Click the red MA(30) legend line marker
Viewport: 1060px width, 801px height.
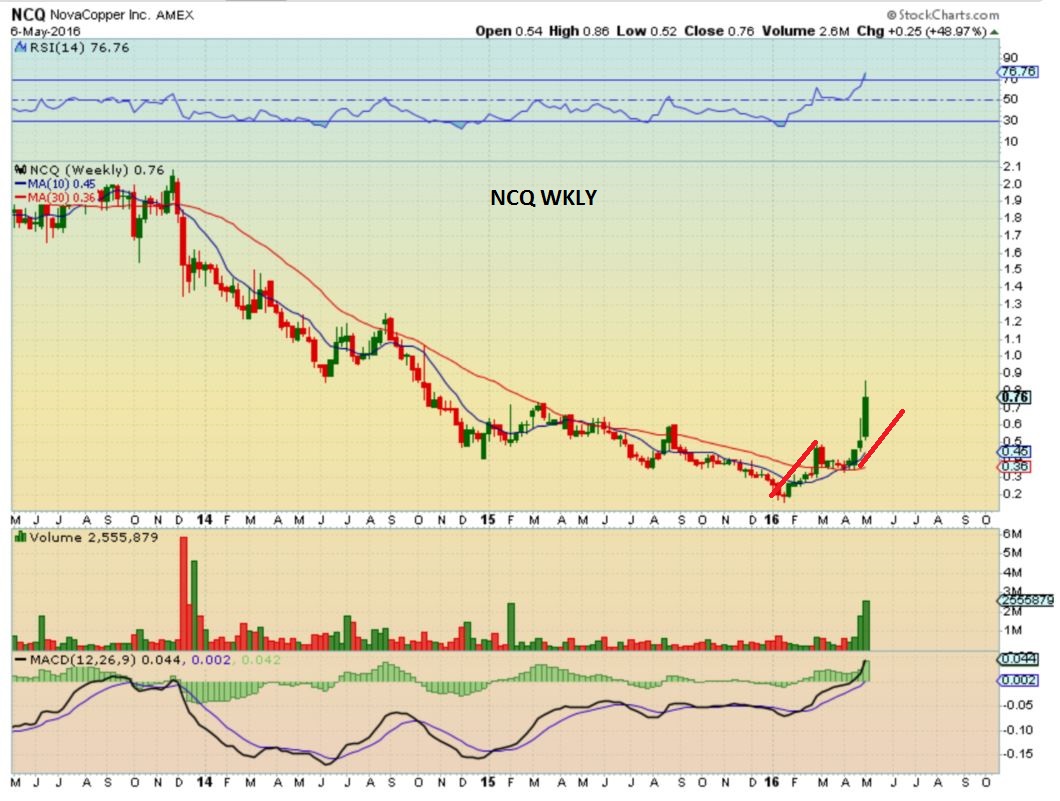coord(20,197)
